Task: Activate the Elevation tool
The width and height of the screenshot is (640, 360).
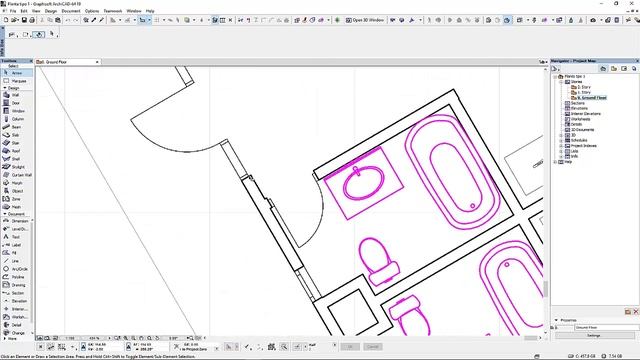Action: [x=17, y=301]
